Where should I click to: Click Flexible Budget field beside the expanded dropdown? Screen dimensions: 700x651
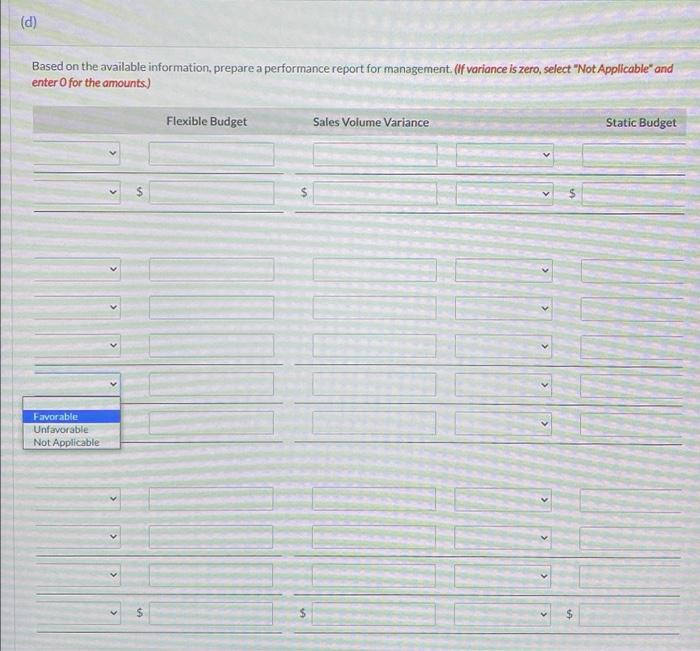coord(211,384)
